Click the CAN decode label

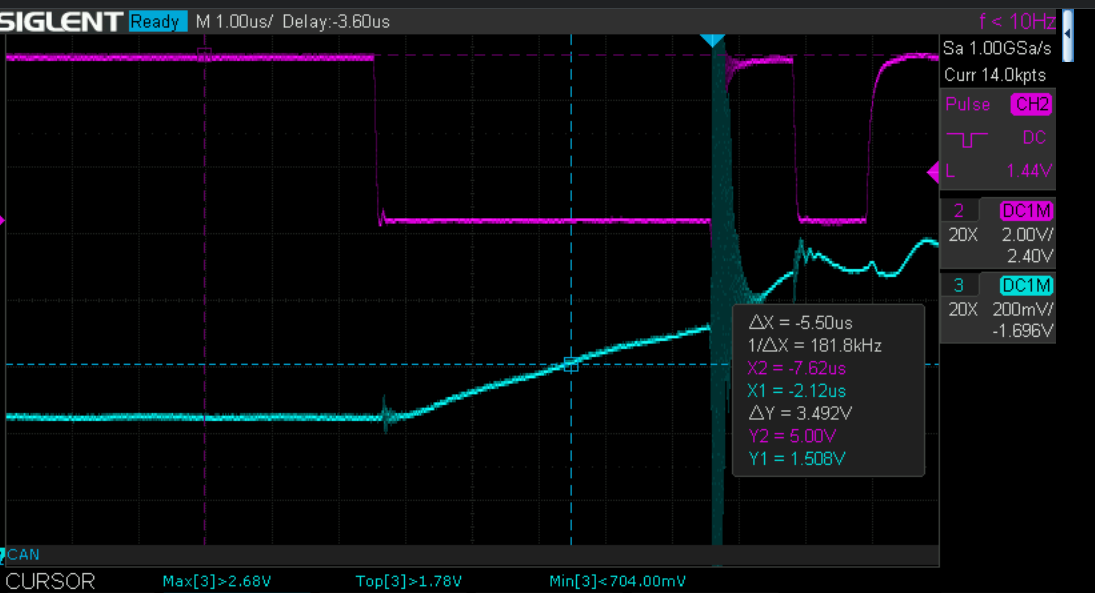coord(25,554)
